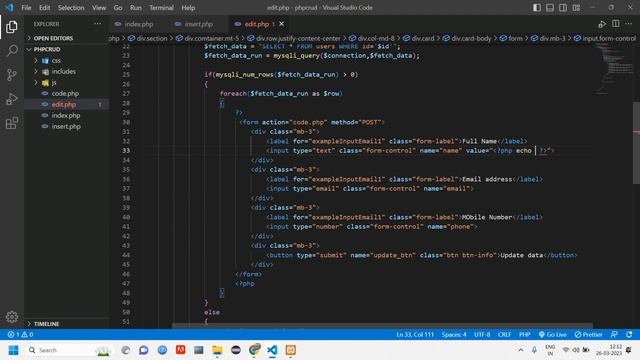Split the editor to the right
Image resolution: width=640 pixels, height=360 pixels.
click(x=616, y=24)
